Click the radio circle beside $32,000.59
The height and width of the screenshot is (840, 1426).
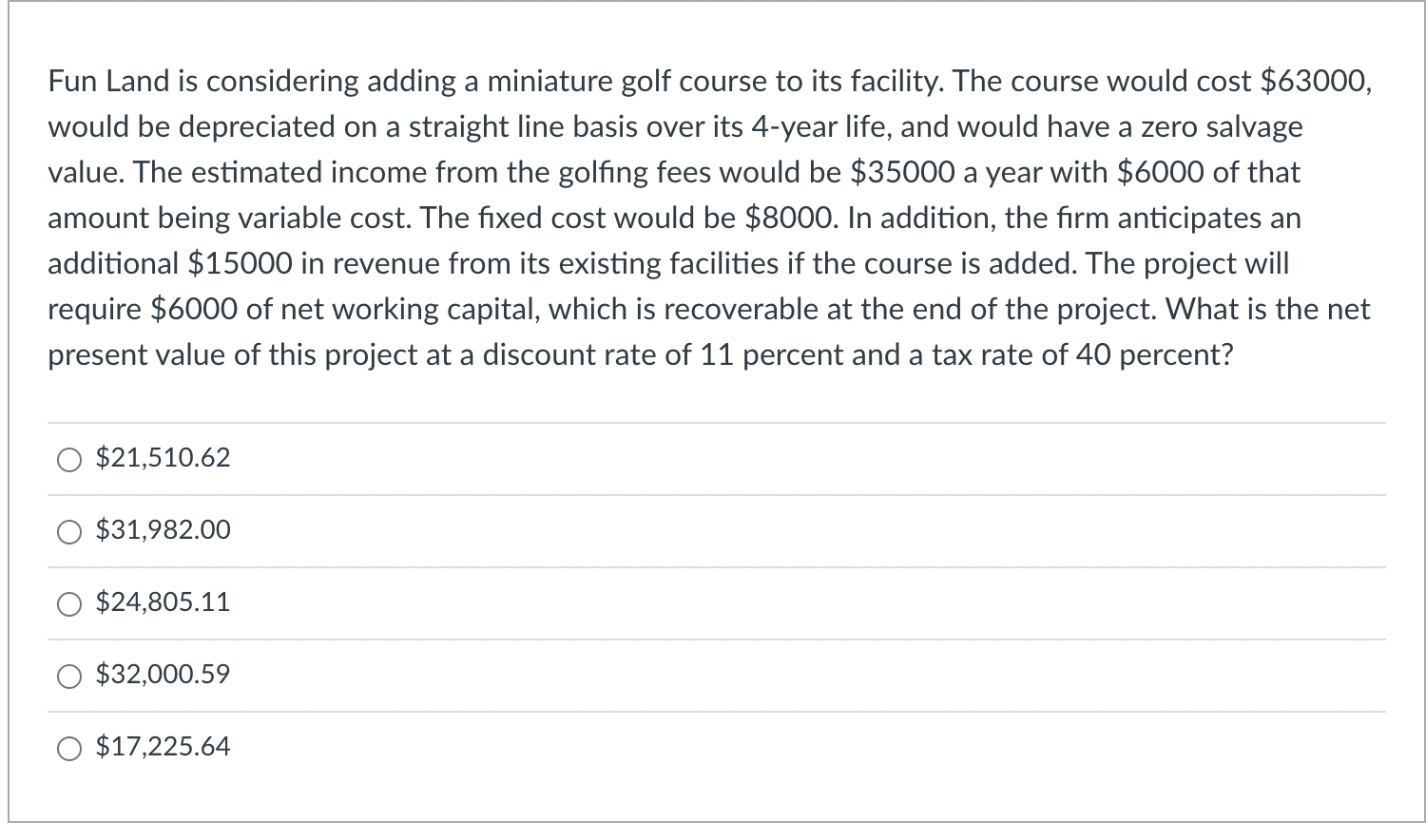[x=67, y=676]
